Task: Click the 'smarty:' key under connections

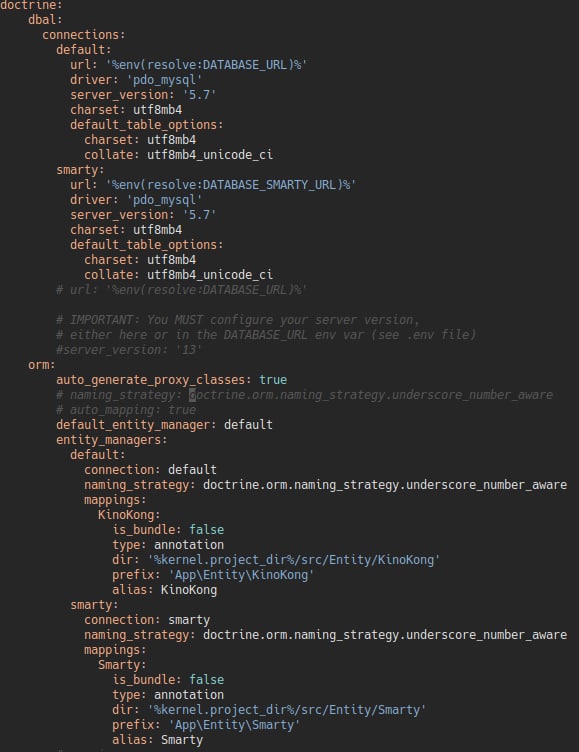Action: point(80,170)
